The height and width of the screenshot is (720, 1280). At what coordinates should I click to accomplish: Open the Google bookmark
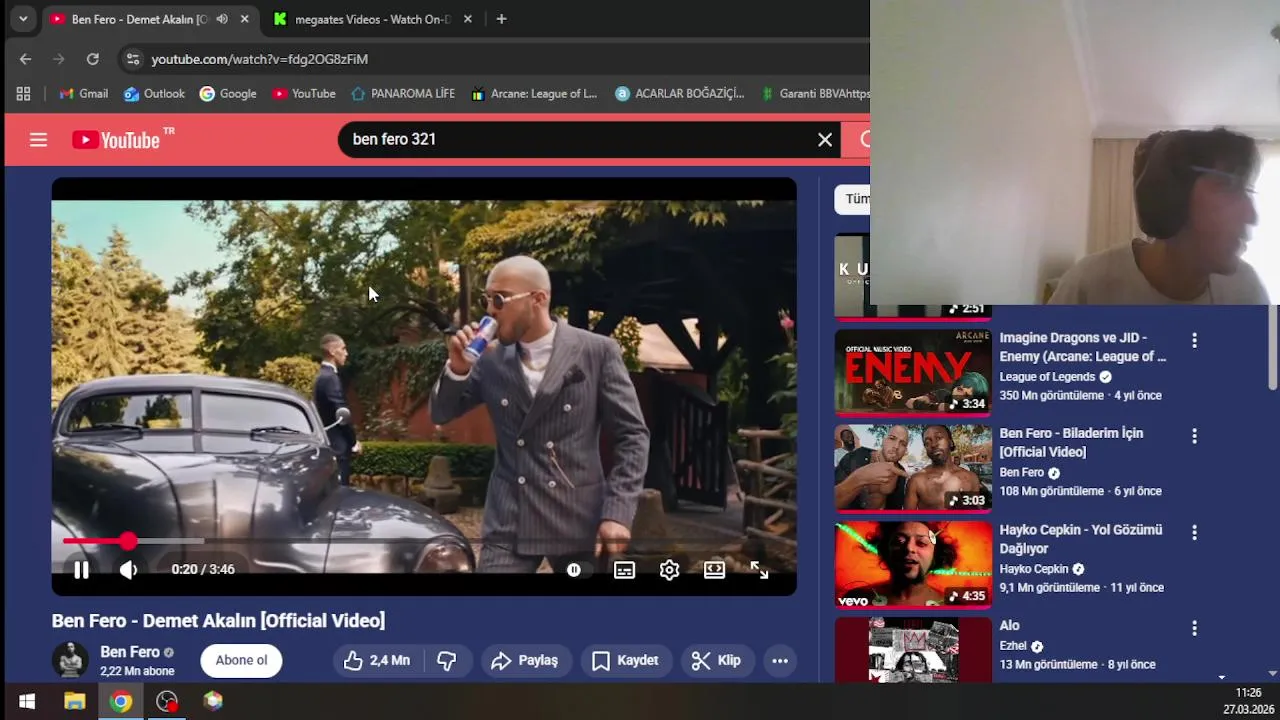pos(228,93)
